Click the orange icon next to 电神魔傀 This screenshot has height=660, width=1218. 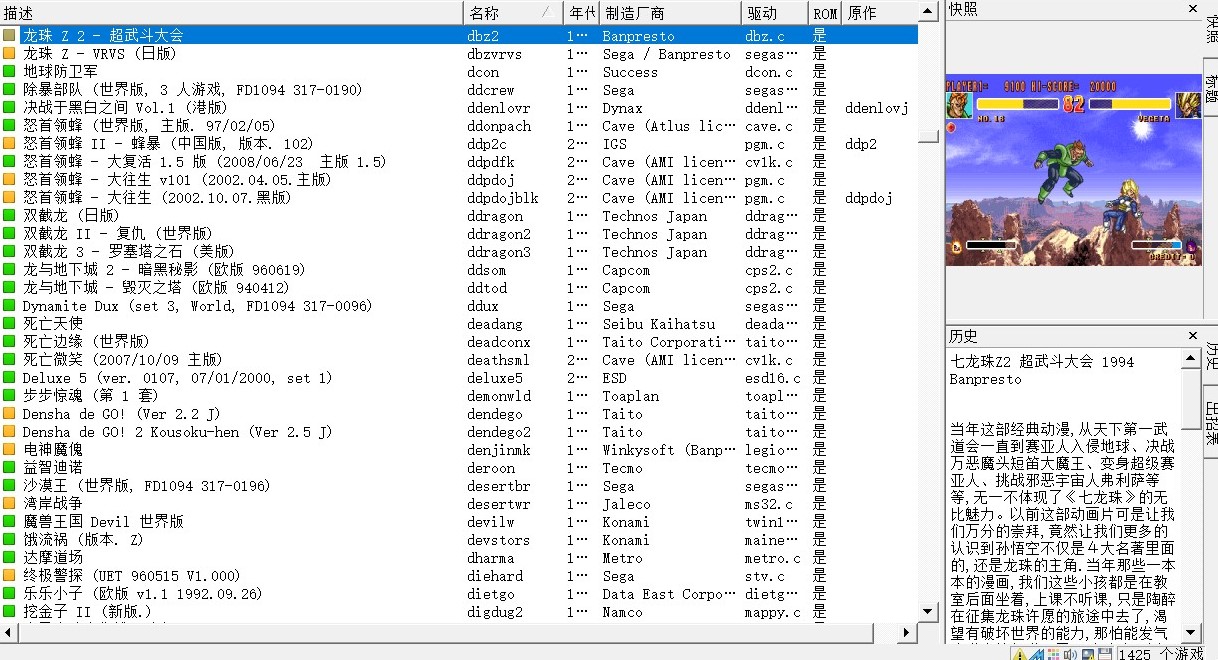point(10,450)
